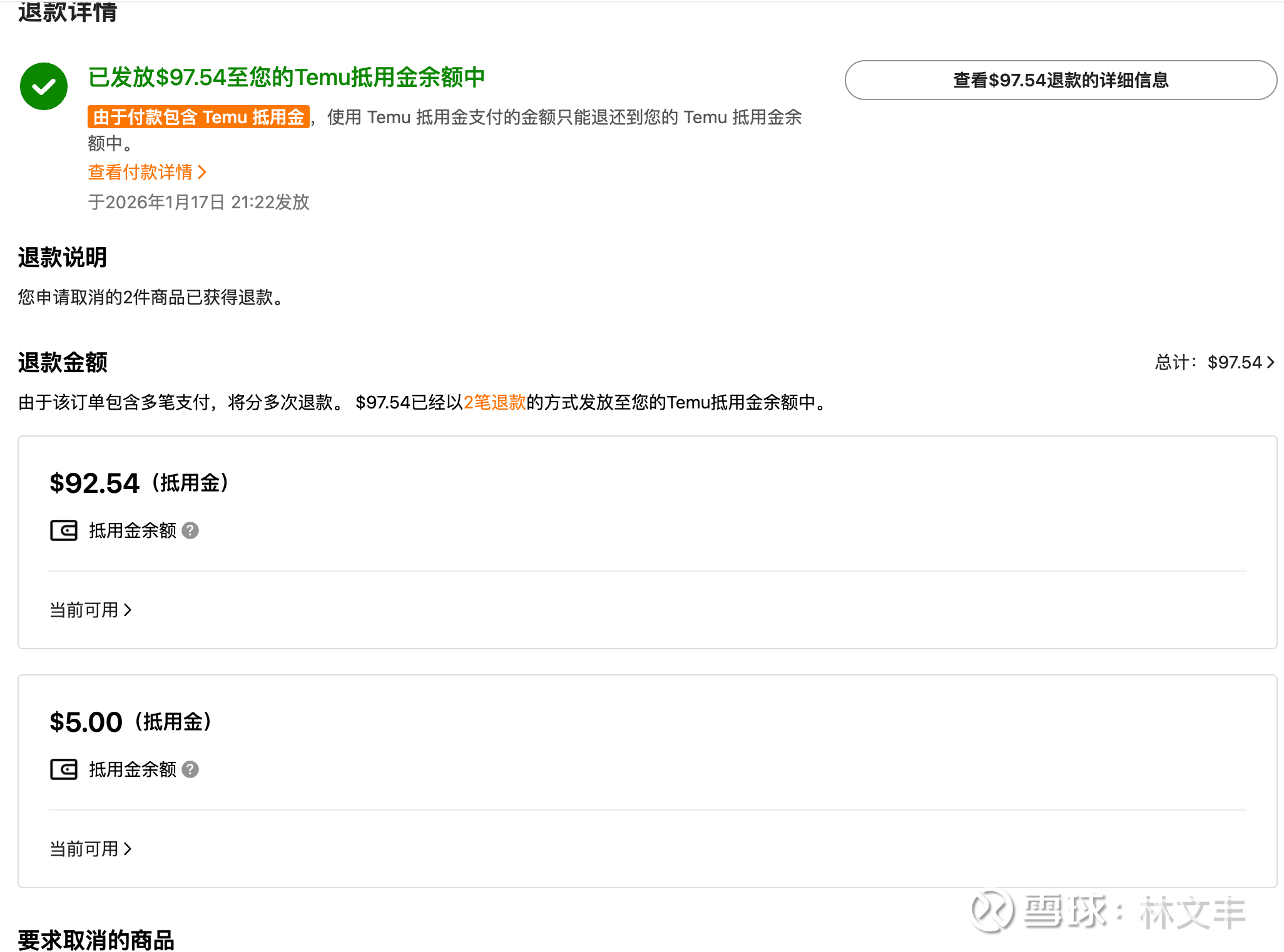
Task: Click the green 已发放$97.54 status headline
Action: (286, 77)
